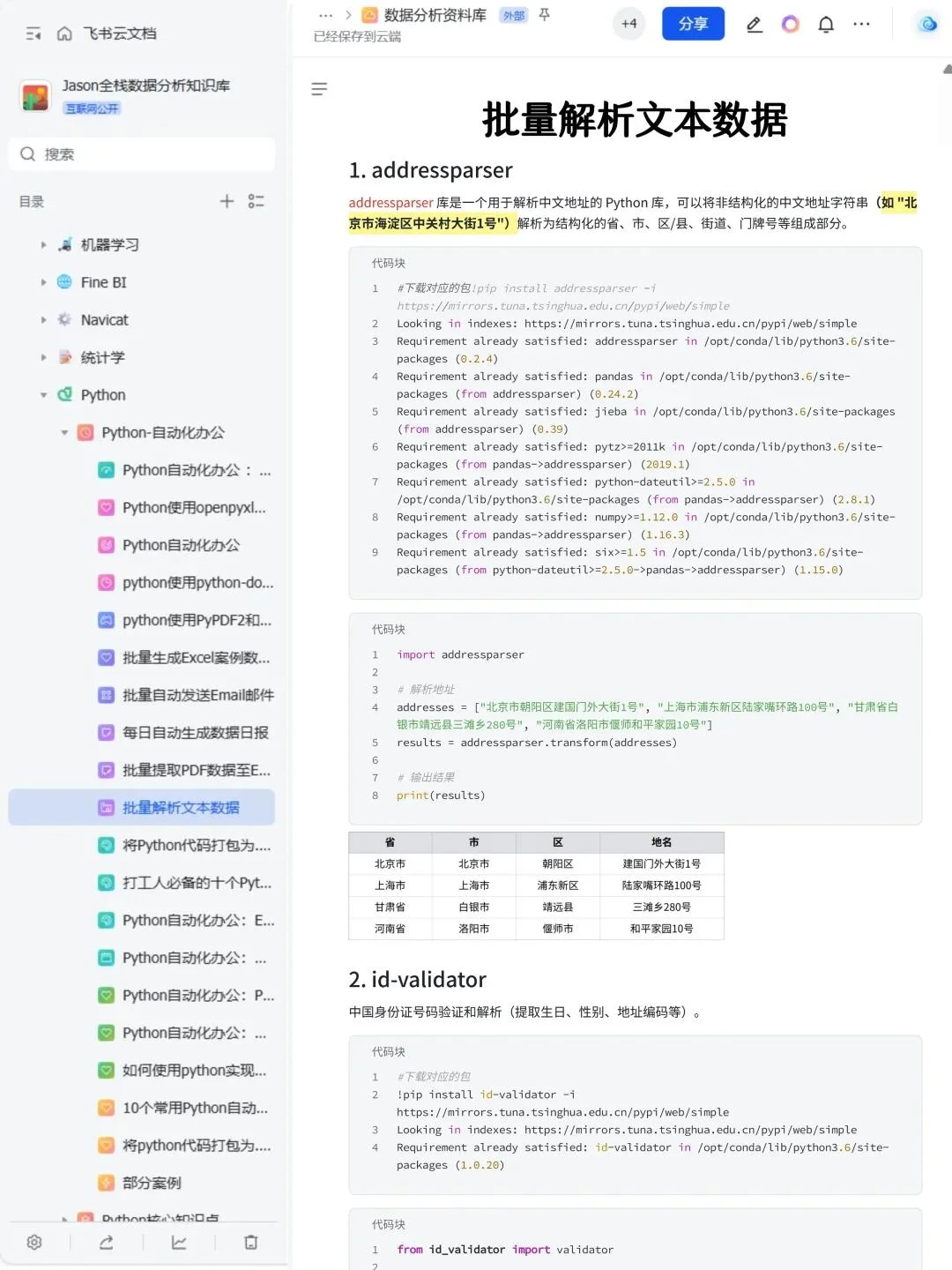952x1270 pixels.
Task: Pin the 数据分析资料库 document
Action: coord(544,15)
